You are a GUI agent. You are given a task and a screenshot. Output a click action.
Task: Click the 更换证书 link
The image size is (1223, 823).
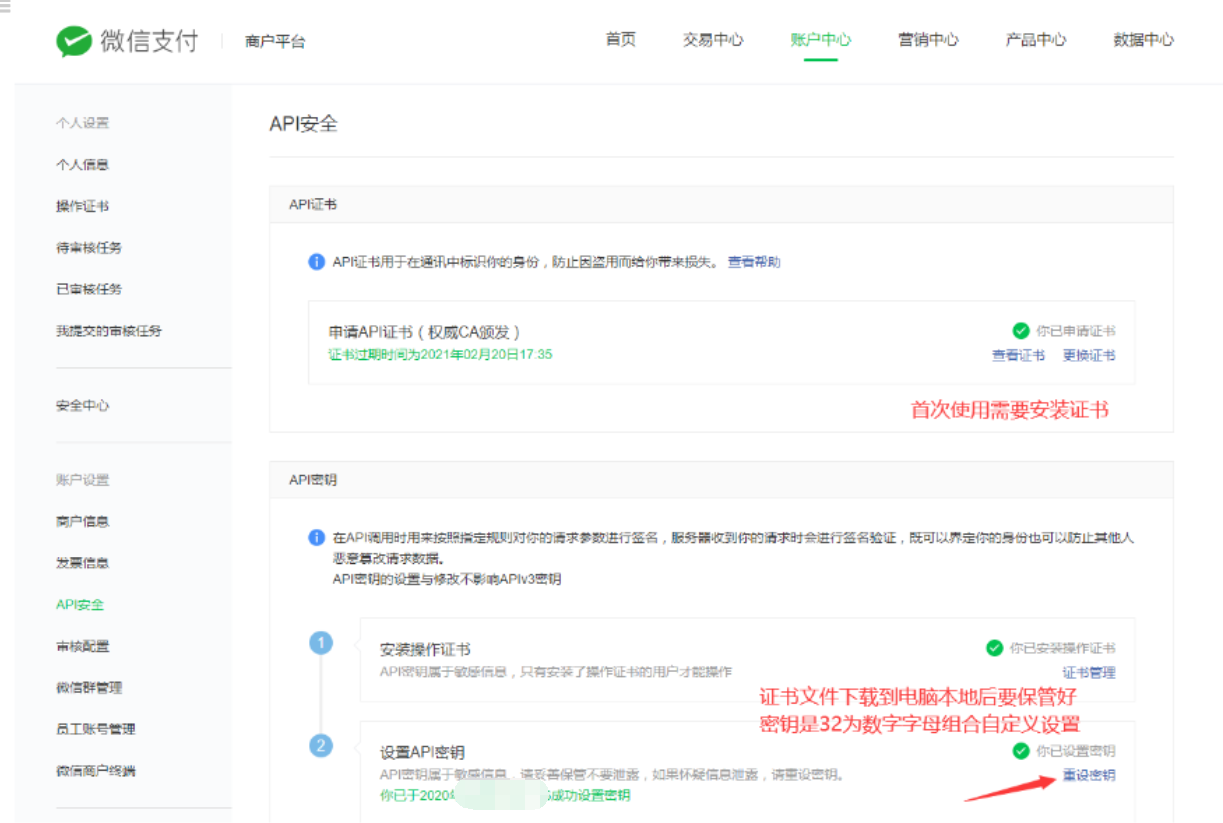point(1089,356)
